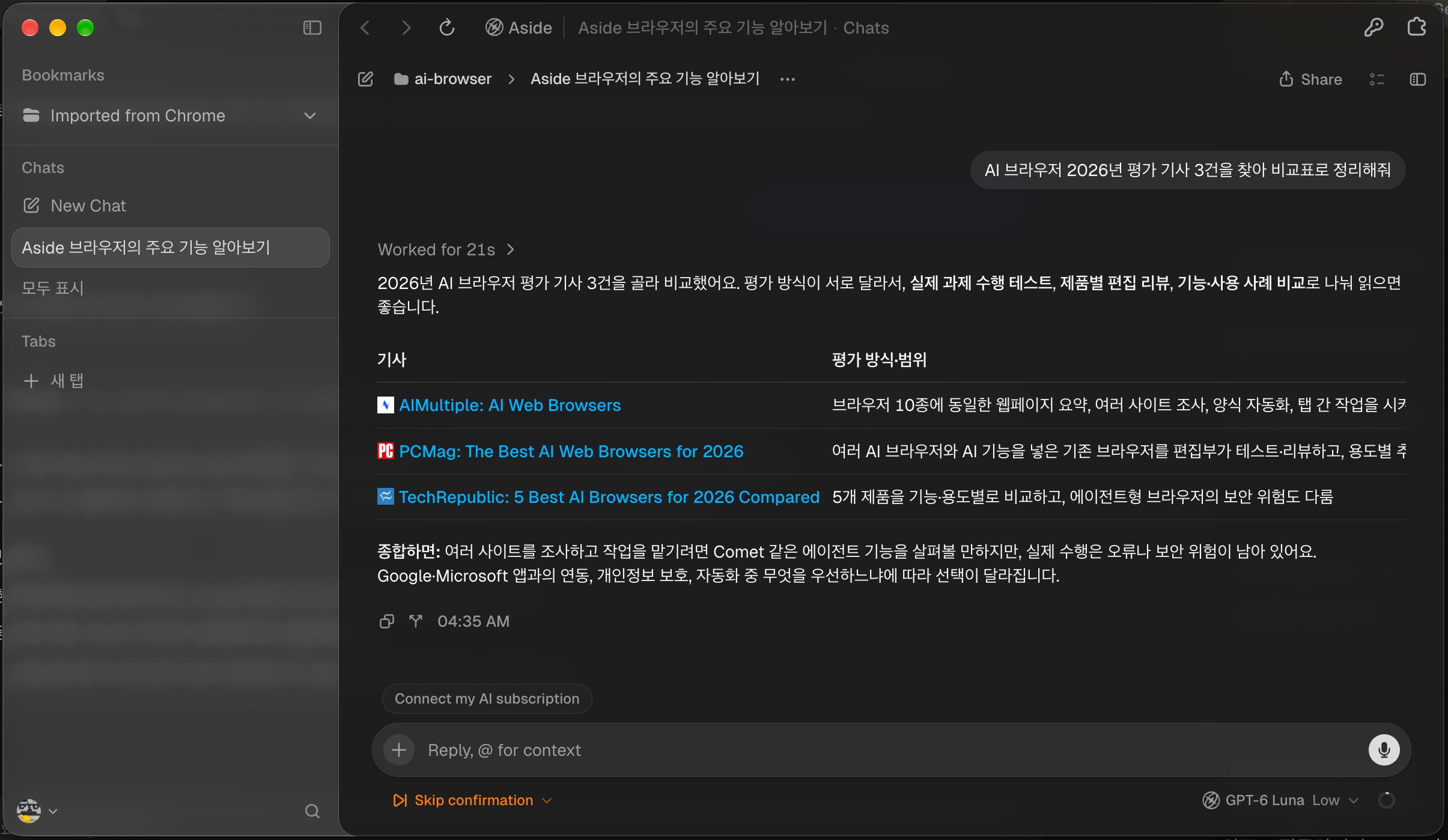
Task: Click the Share button
Action: [1310, 79]
